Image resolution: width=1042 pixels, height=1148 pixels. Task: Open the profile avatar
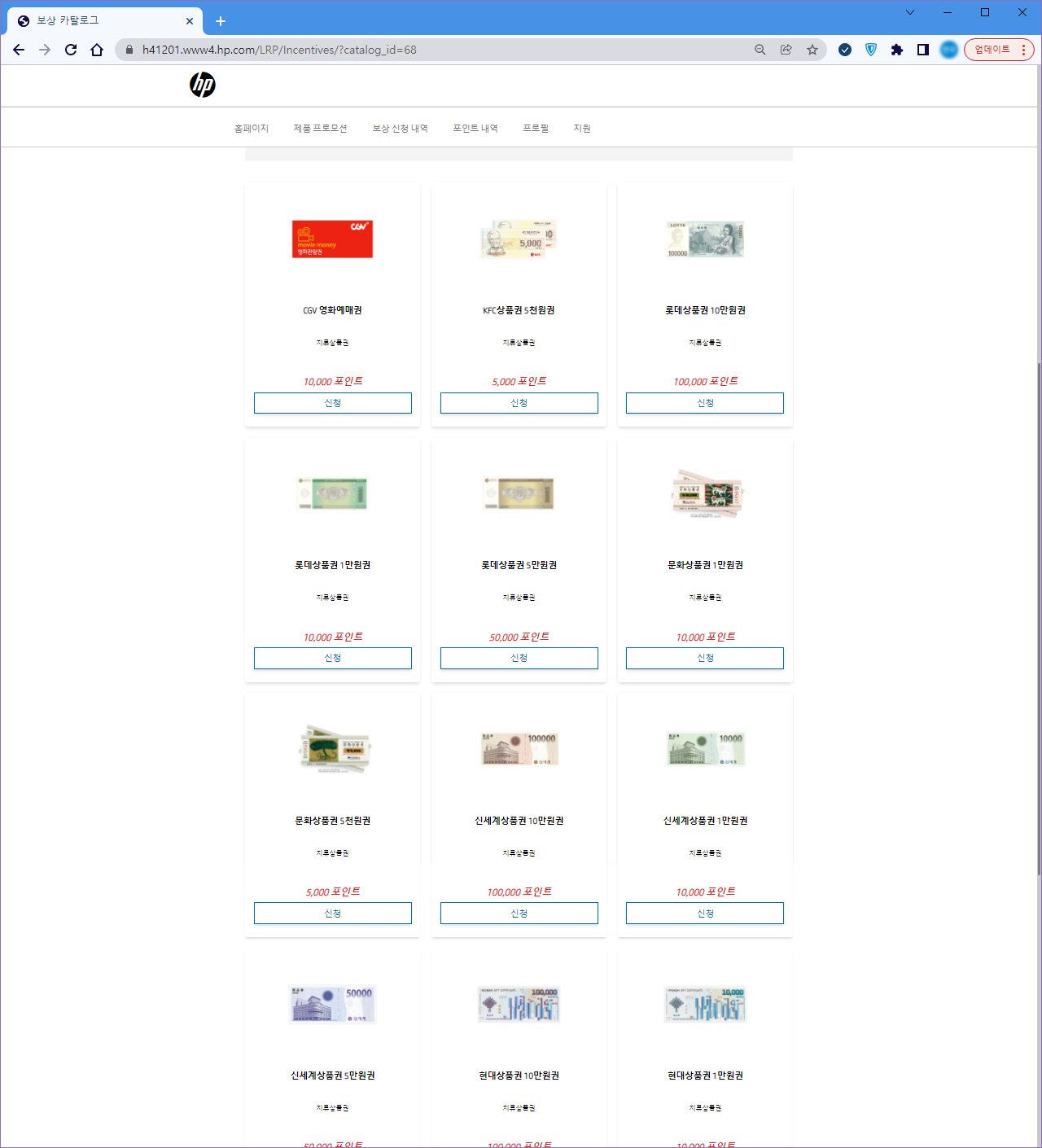coord(949,50)
